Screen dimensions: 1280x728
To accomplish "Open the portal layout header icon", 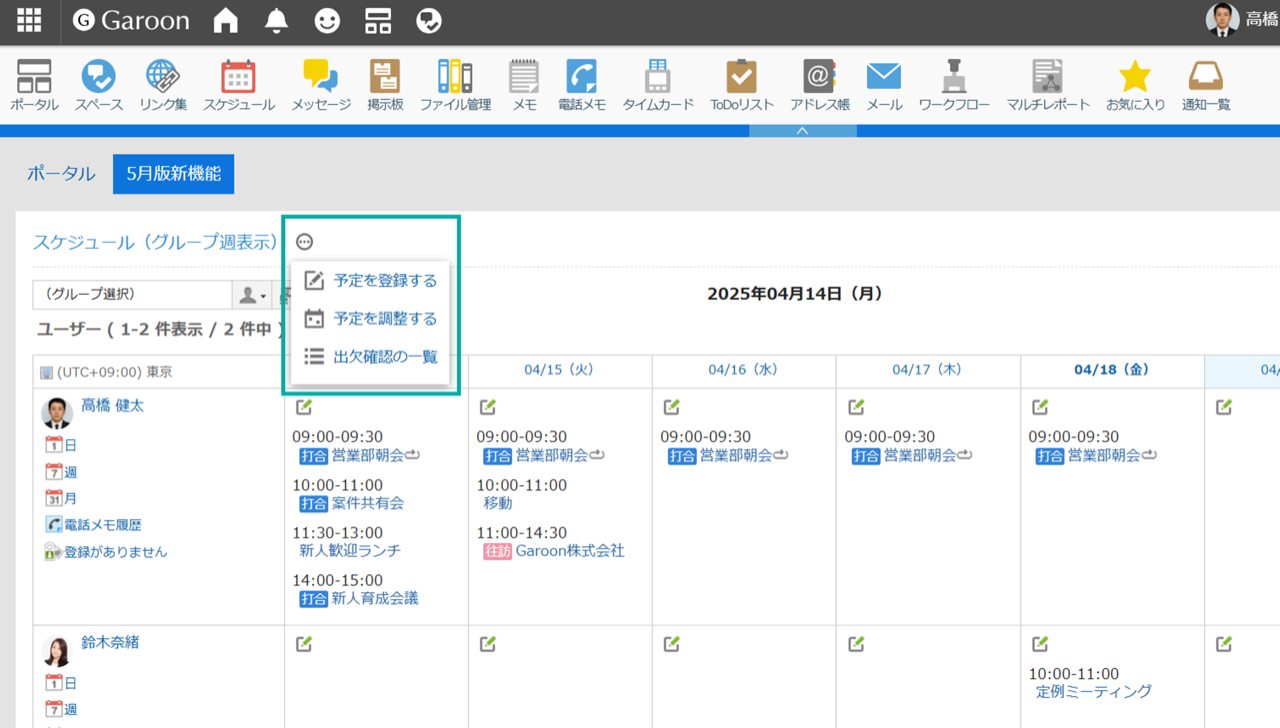I will pos(378,20).
